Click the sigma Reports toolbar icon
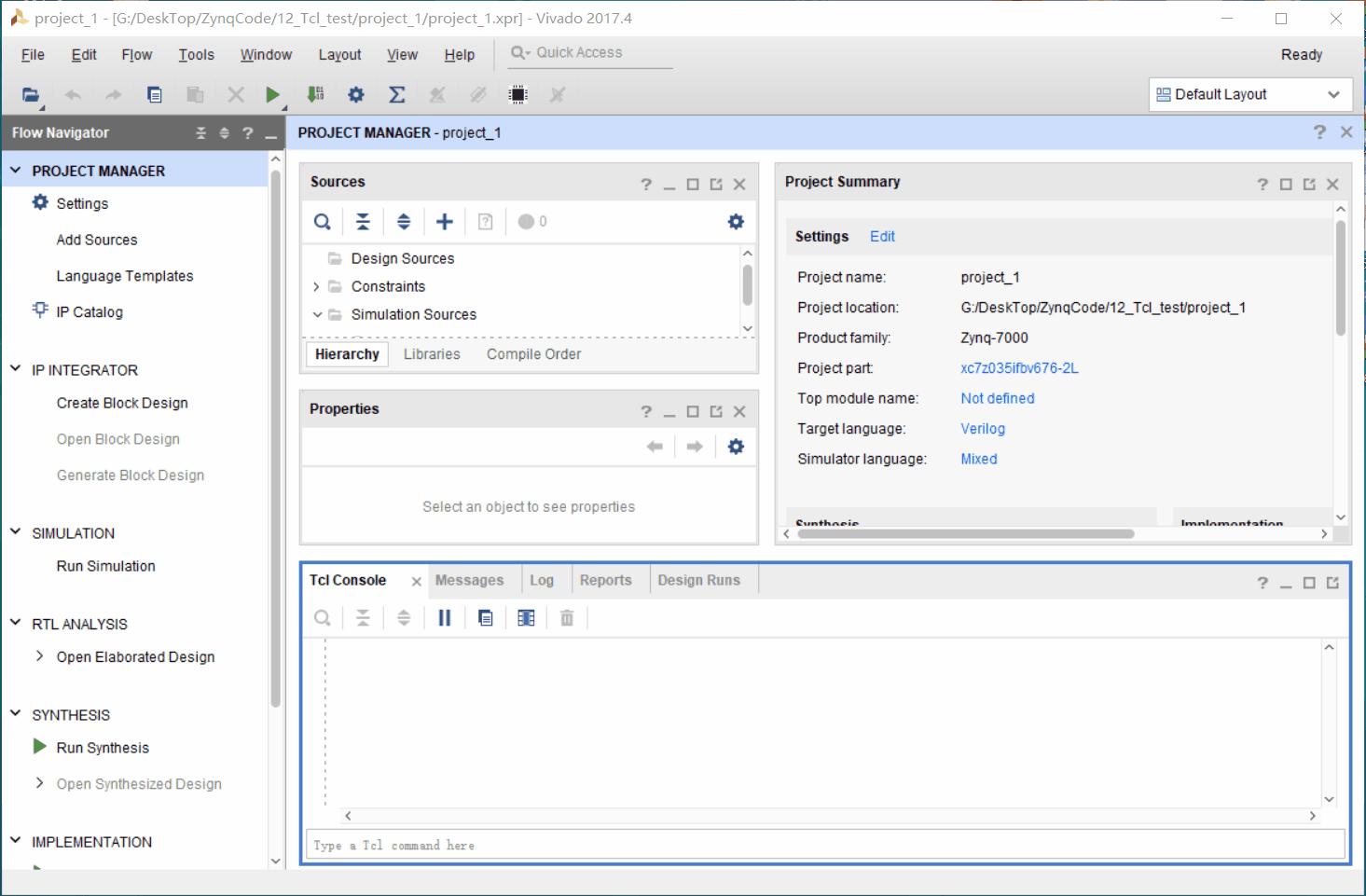This screenshot has width=1366, height=896. point(396,94)
